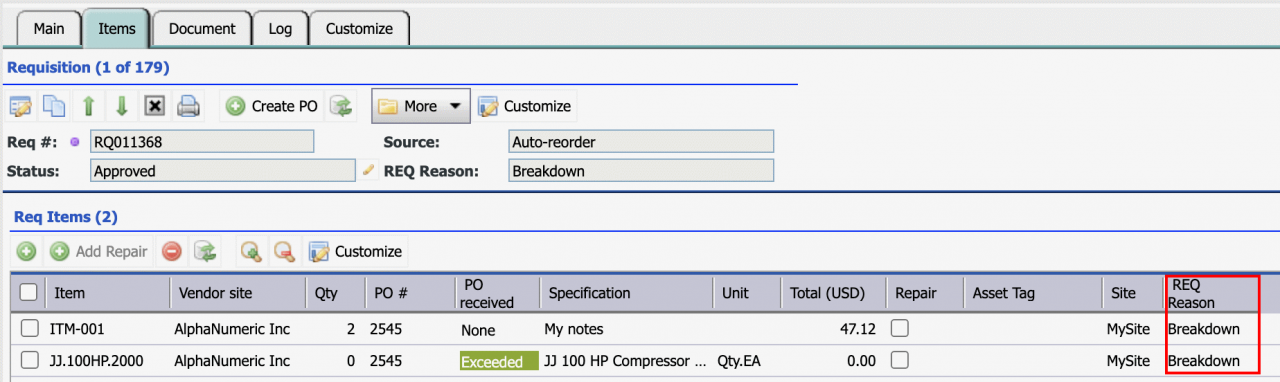The height and width of the screenshot is (382, 1280).
Task: Click the add-filter magnifier icon in Req Items
Action: coord(251,251)
